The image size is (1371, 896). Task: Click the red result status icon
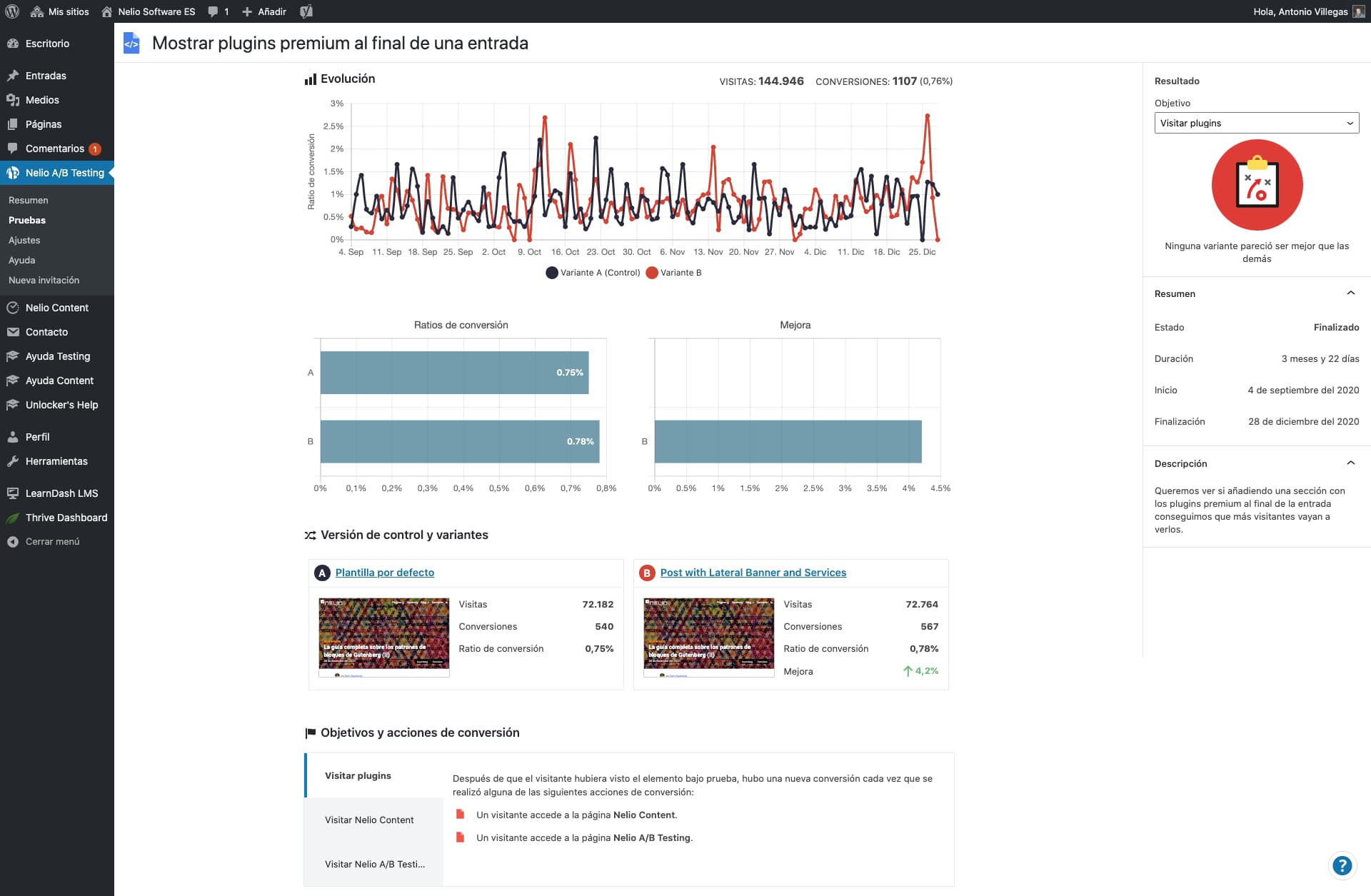point(1257,185)
